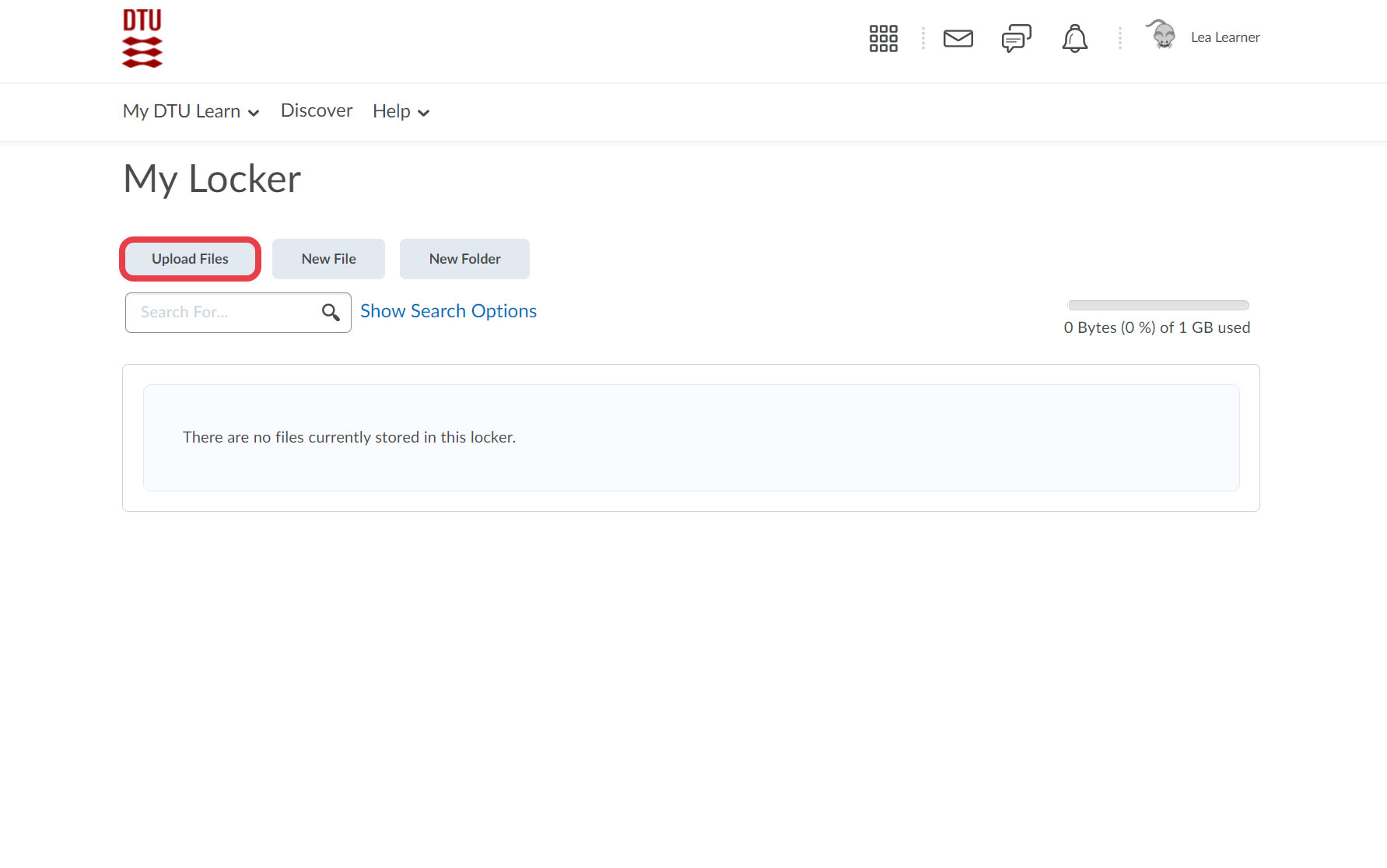
Task: Open the course selector grid icon
Action: click(883, 38)
